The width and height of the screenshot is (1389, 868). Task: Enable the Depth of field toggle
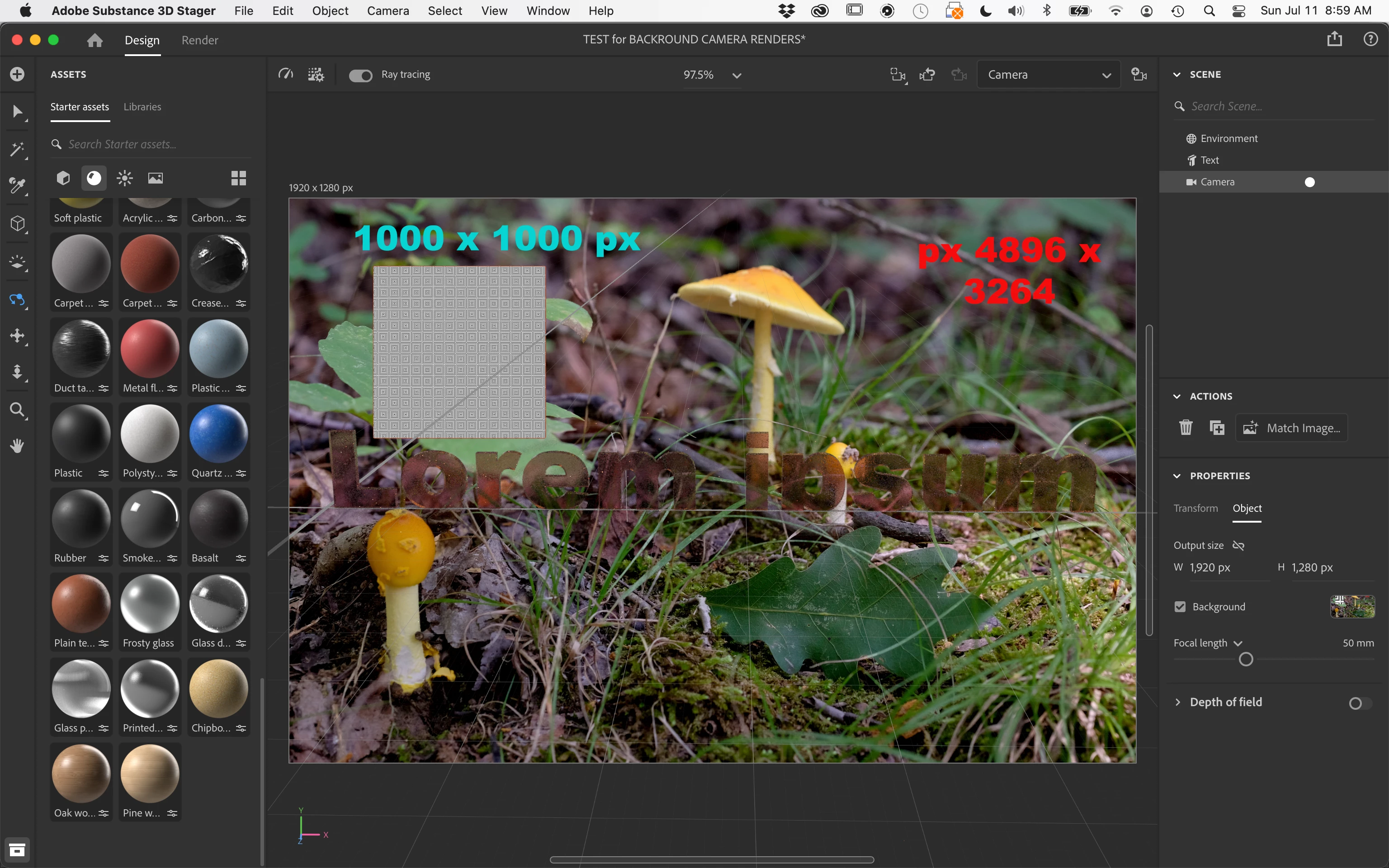point(1359,703)
